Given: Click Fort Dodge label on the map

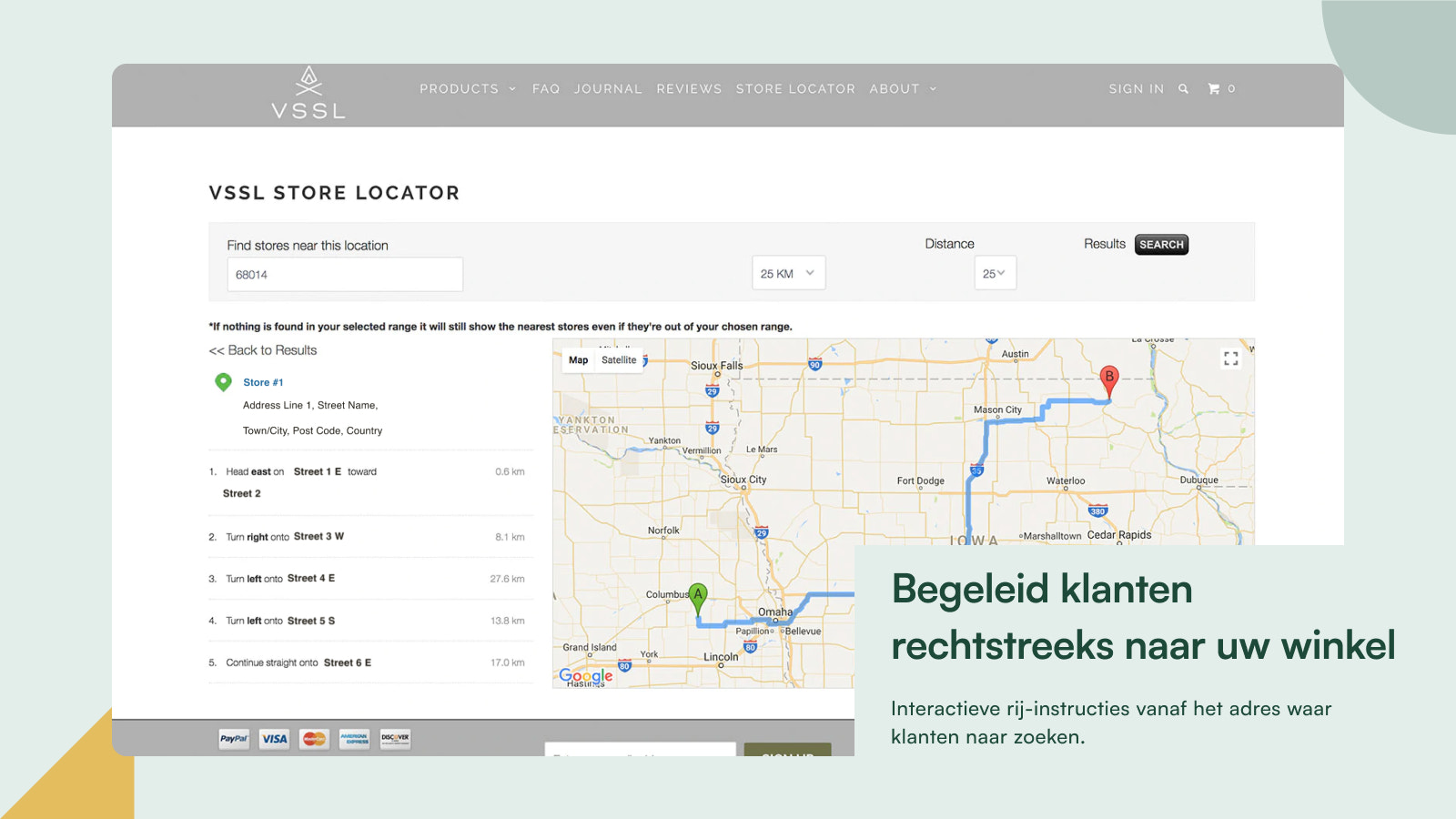Looking at the screenshot, I should 920,481.
